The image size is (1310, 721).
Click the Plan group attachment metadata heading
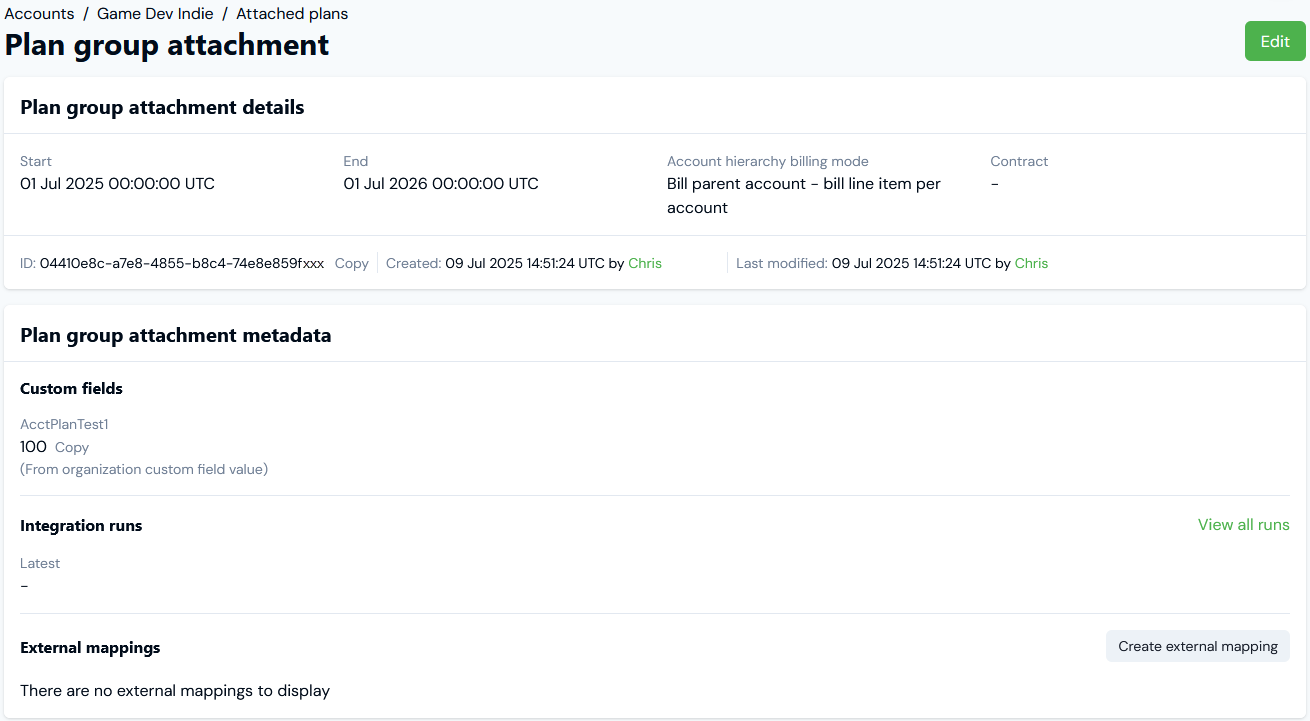(x=176, y=336)
